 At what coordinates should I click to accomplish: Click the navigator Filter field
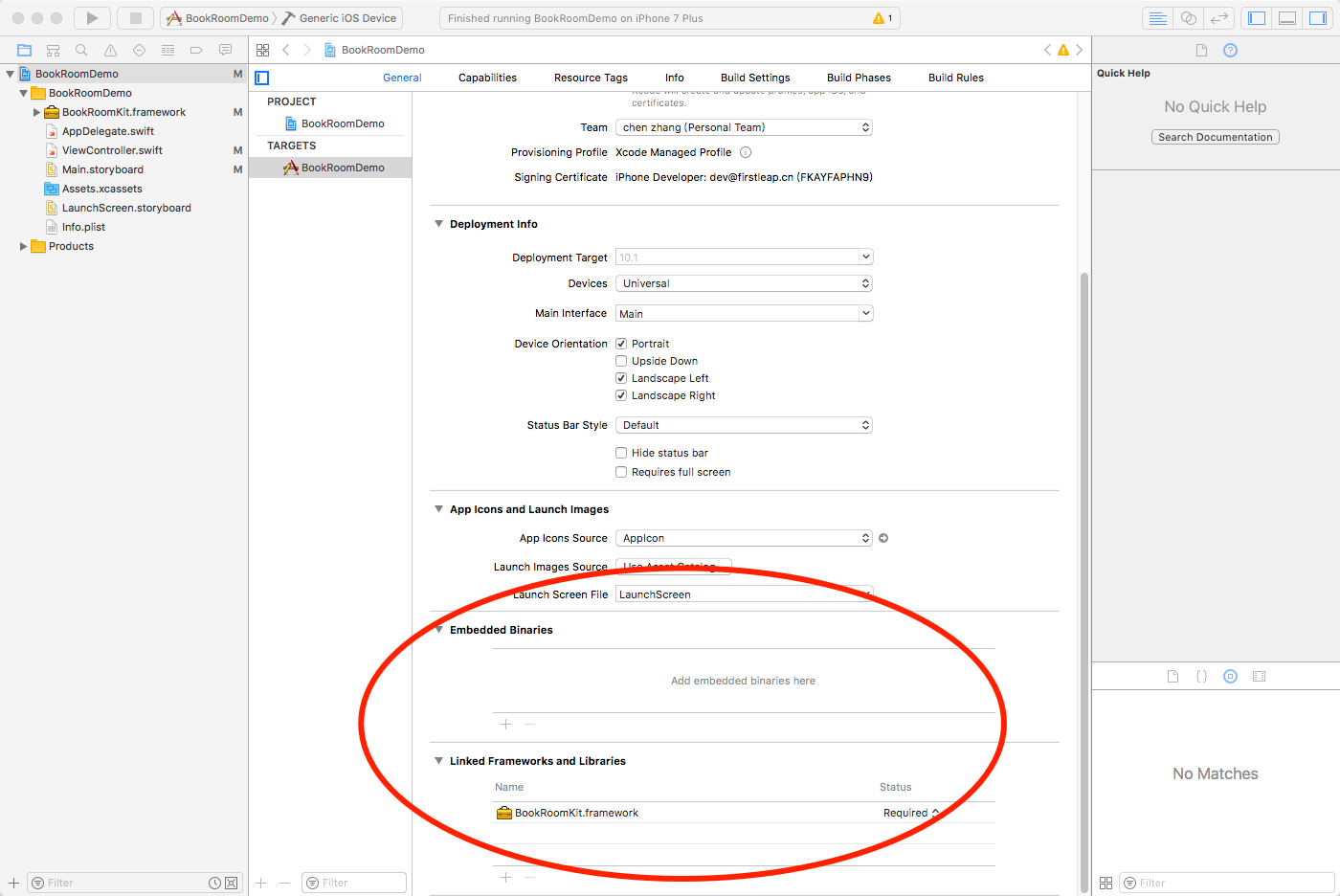tap(134, 883)
